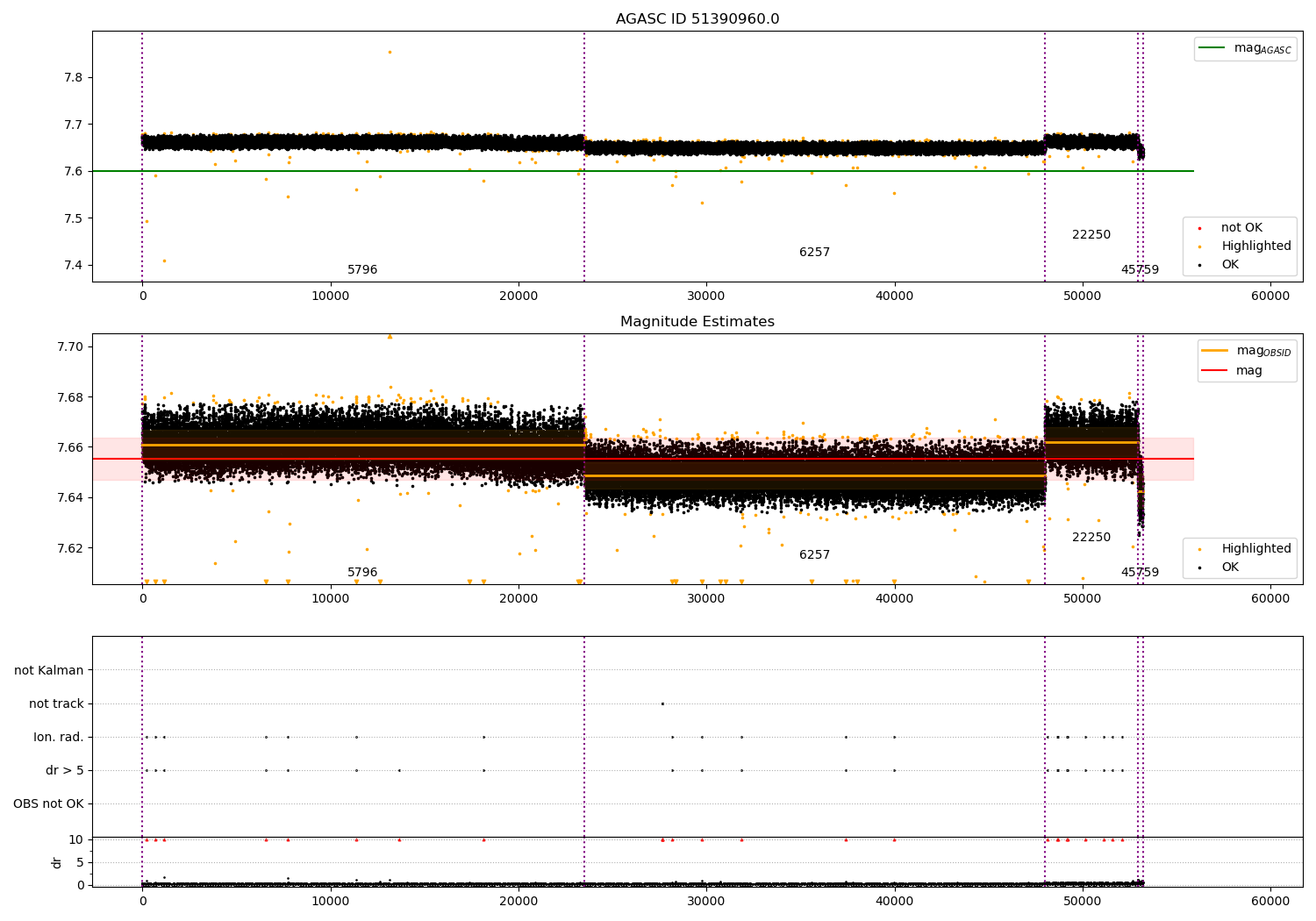Select the 'Ion. rad.' row label

(x=59, y=737)
